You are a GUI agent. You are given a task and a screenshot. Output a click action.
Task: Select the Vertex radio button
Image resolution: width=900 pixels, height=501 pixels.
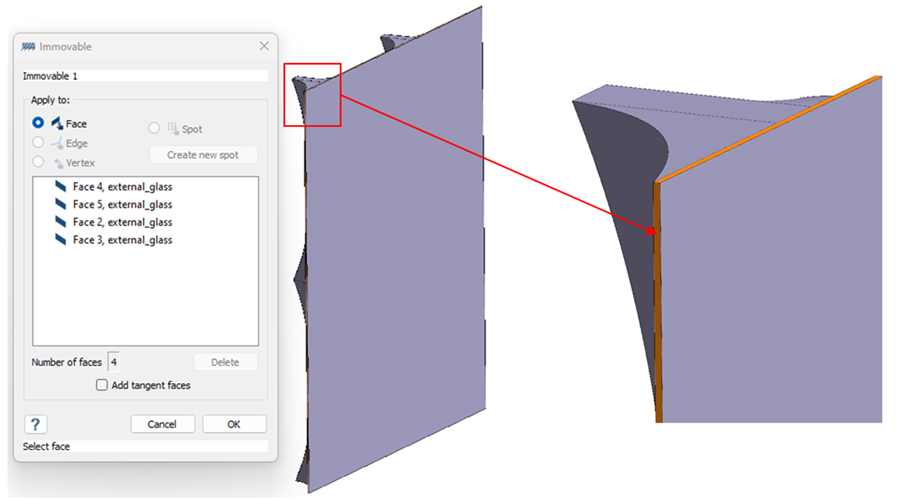[x=38, y=162]
